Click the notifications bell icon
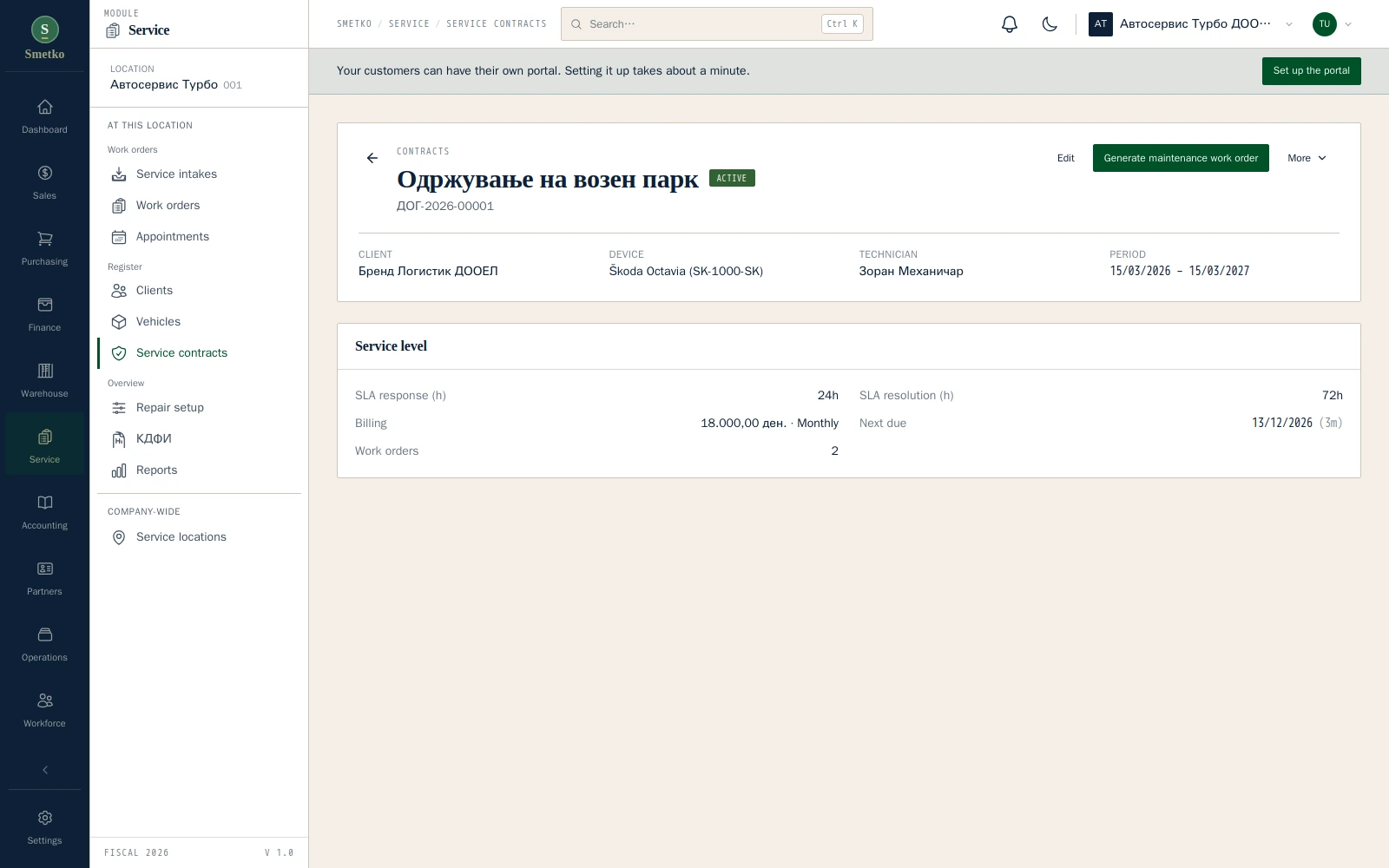The image size is (1389, 868). (1009, 24)
